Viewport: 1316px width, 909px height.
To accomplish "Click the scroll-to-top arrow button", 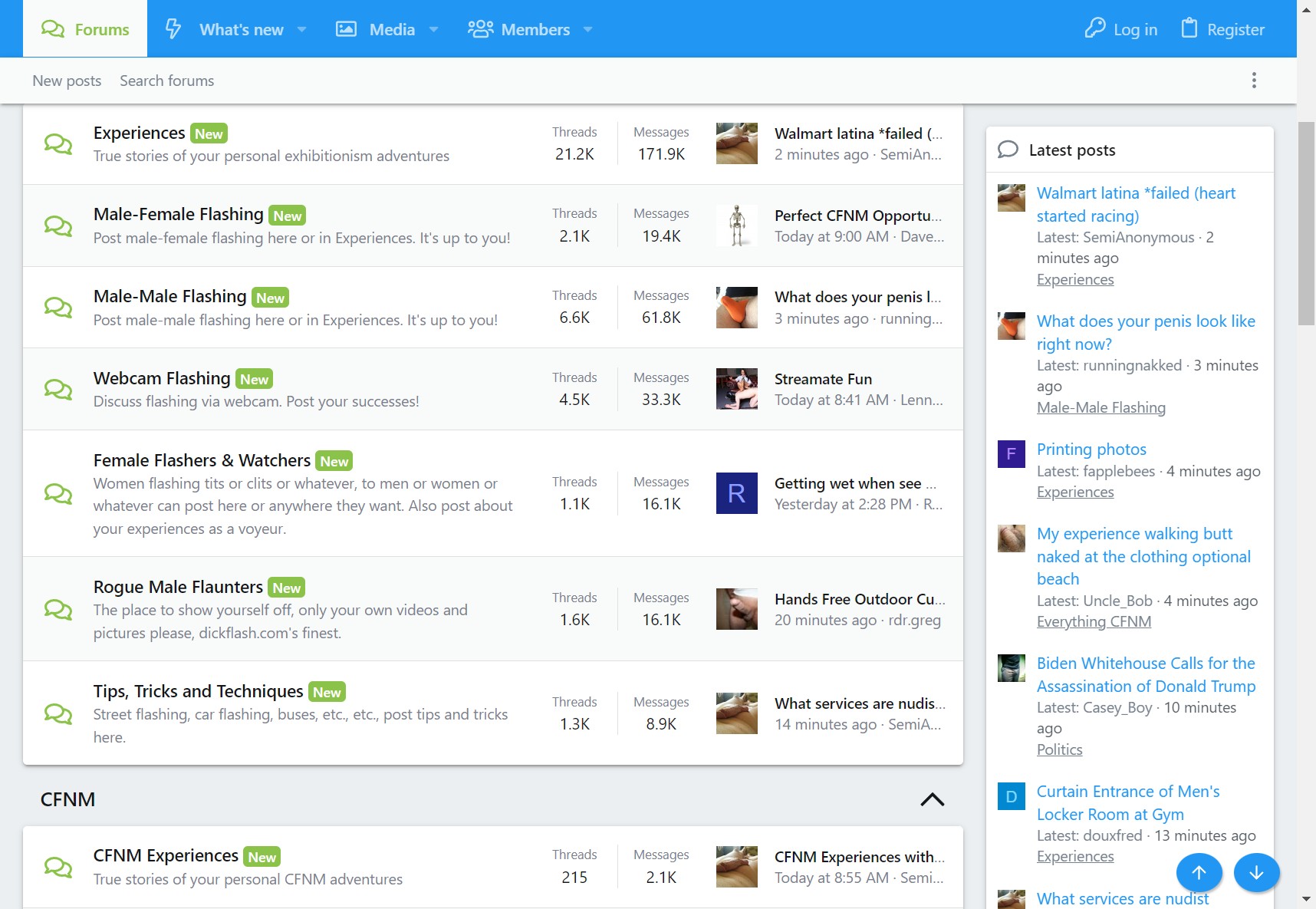I will point(1199,873).
